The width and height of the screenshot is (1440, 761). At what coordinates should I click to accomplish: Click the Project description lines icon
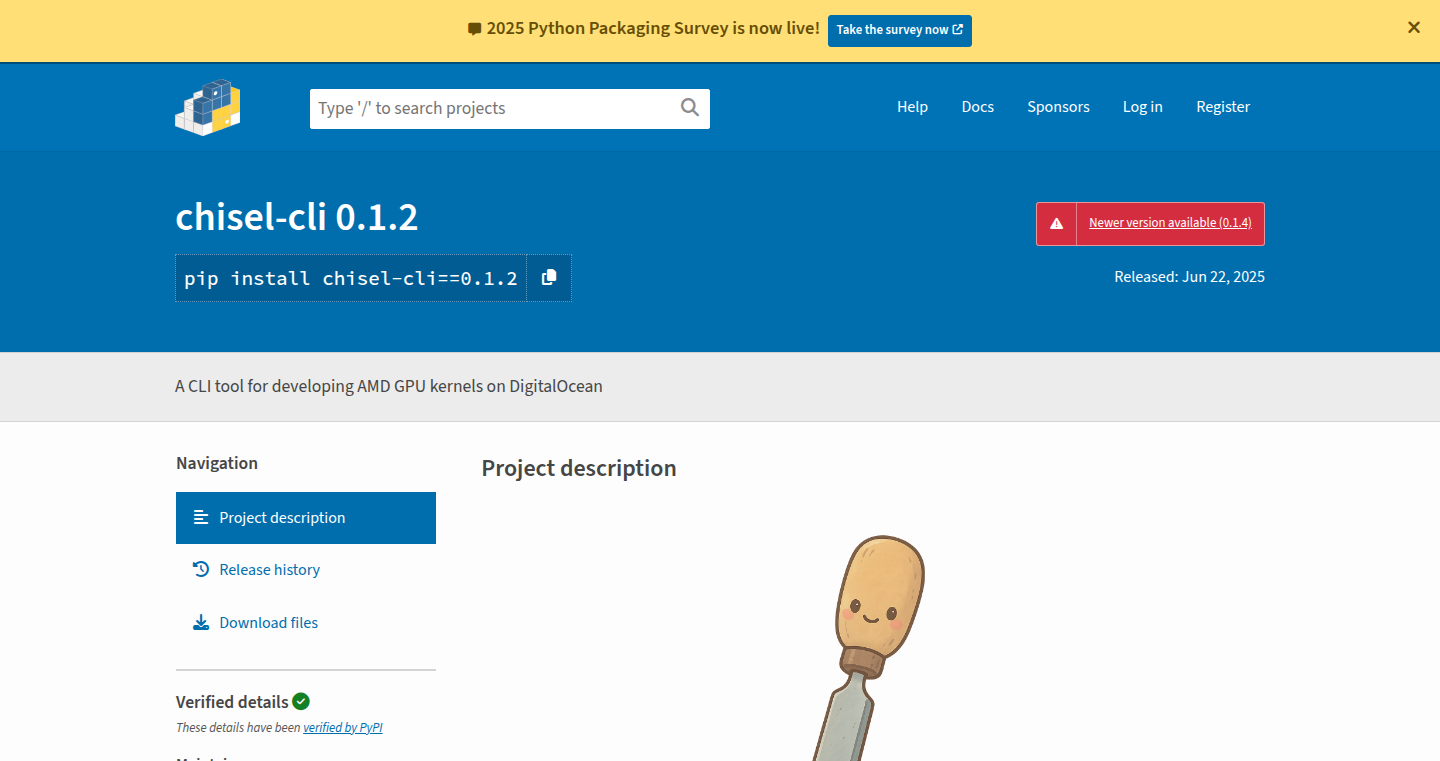(x=201, y=517)
